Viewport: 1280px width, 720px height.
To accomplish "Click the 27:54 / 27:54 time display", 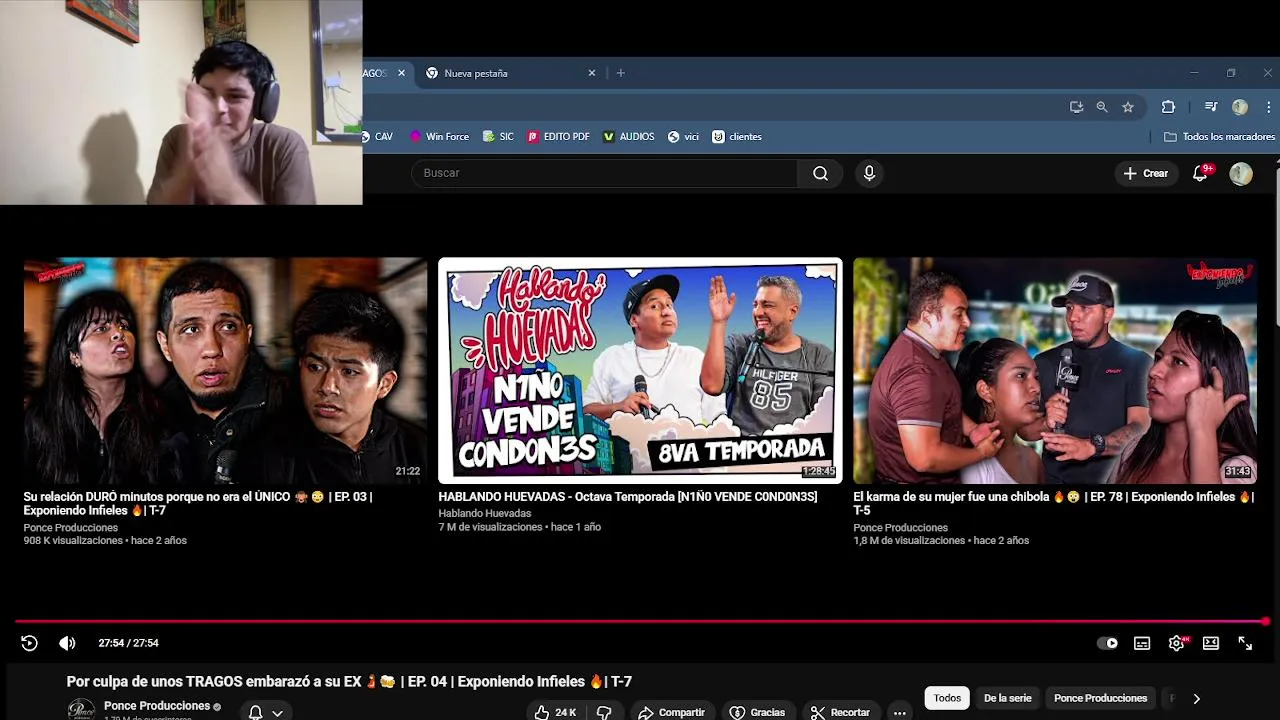I will (x=128, y=643).
